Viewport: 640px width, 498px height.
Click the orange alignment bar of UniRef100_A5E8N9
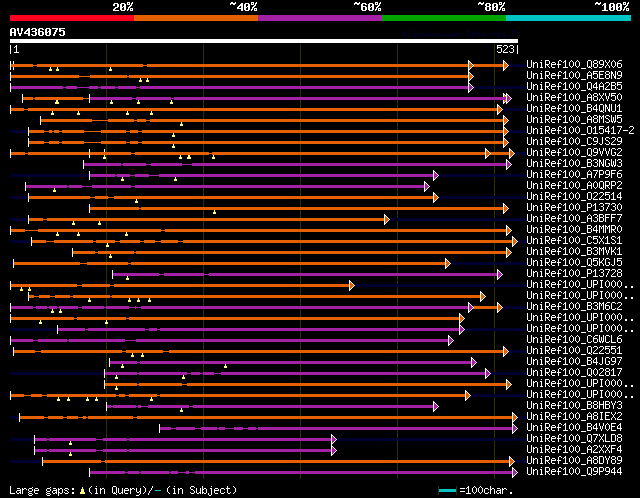(240, 76)
